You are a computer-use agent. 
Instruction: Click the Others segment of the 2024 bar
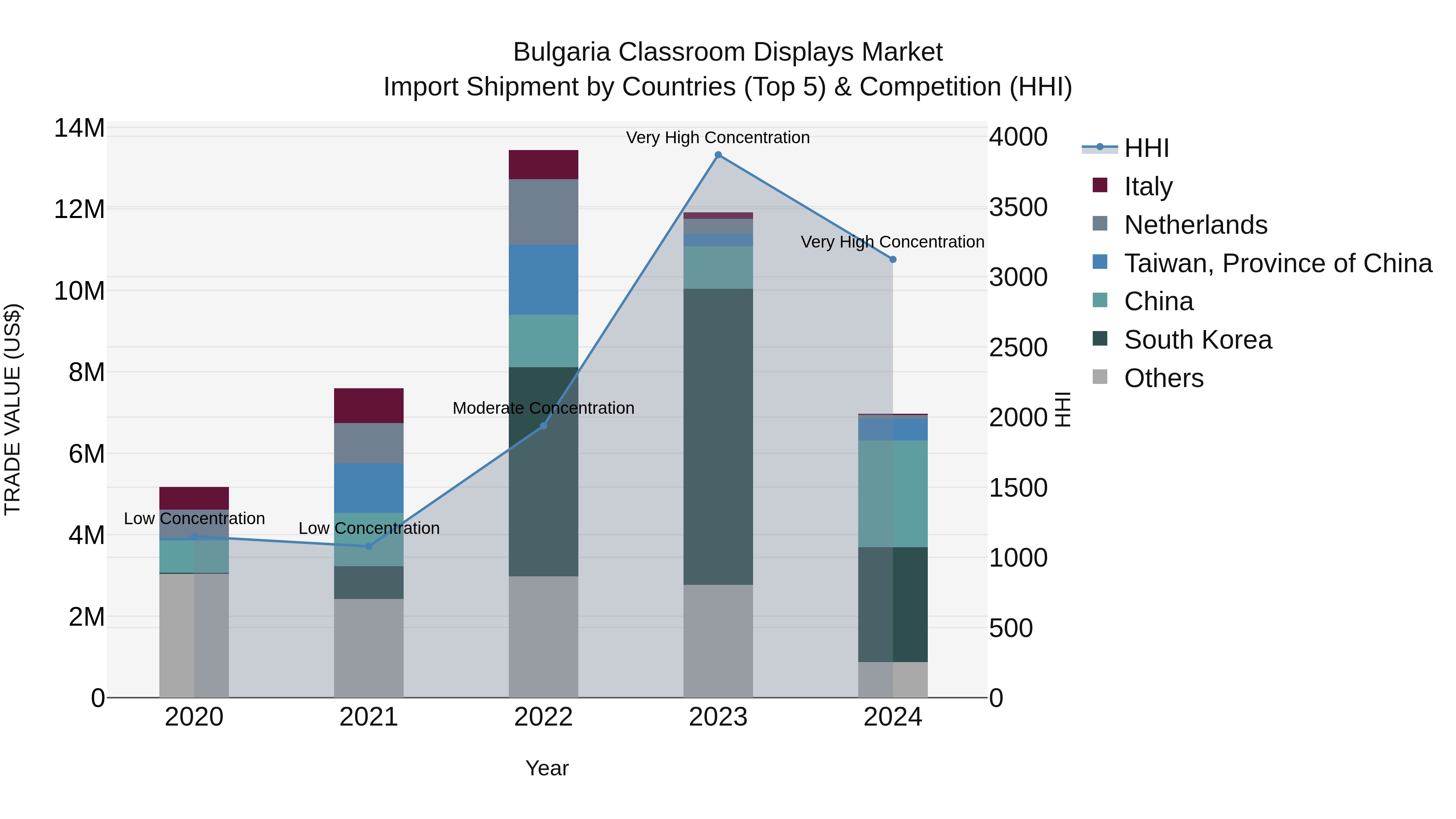pos(893,680)
